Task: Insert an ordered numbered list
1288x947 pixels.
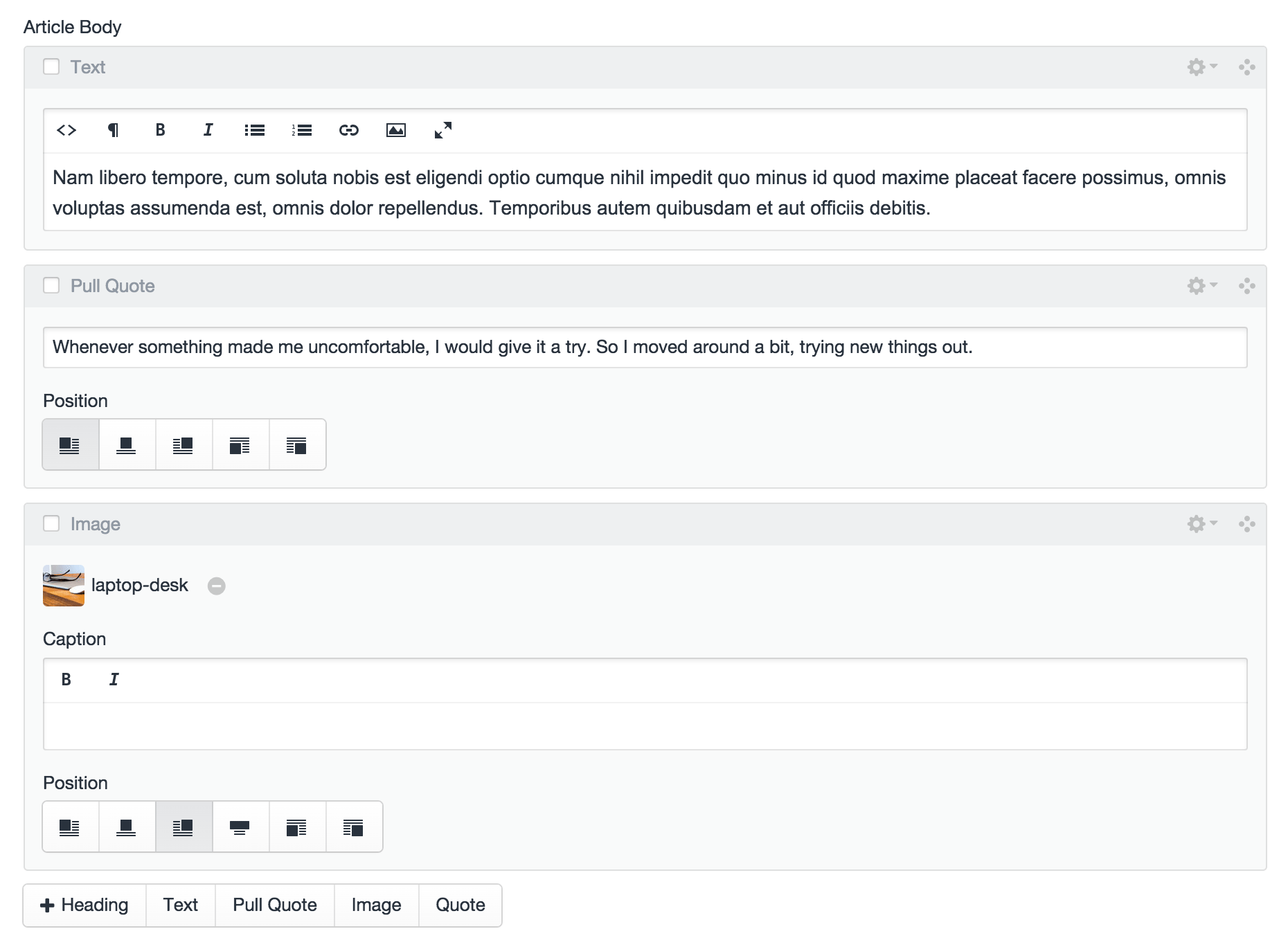Action: [302, 130]
